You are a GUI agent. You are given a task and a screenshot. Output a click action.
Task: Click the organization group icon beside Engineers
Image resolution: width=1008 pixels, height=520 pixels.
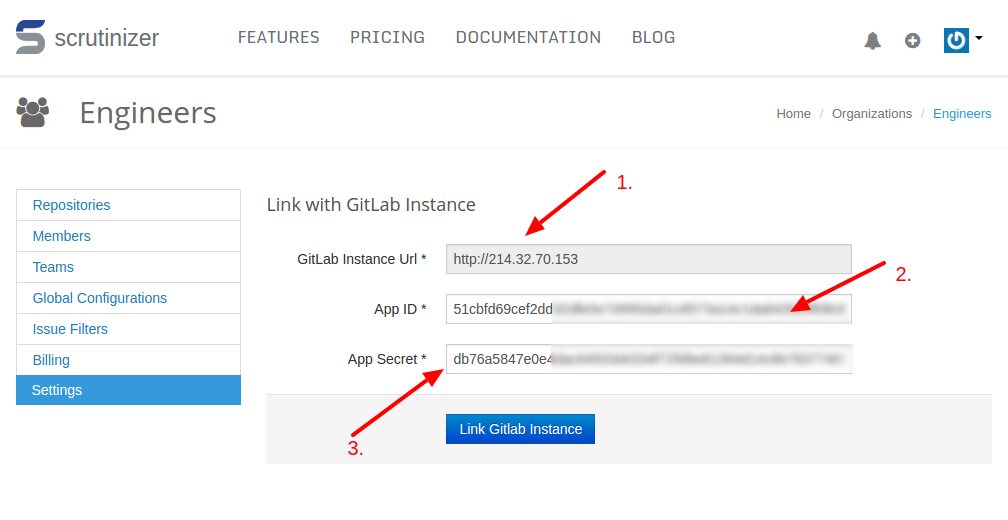pyautogui.click(x=33, y=112)
